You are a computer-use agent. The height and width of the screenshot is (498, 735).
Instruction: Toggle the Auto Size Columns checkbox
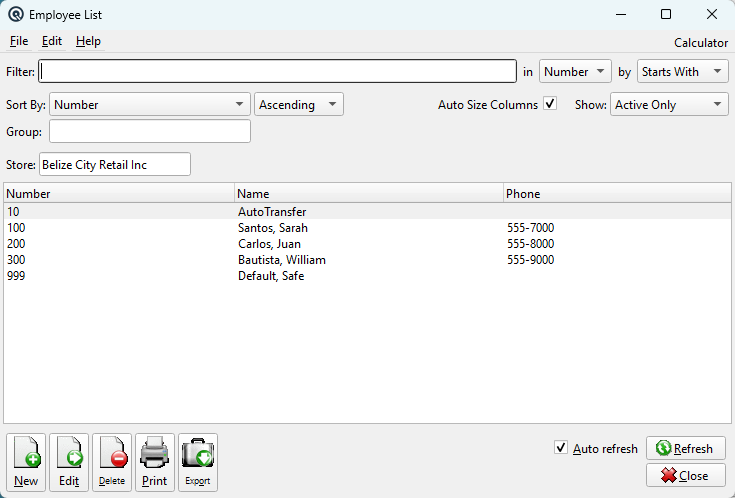[x=550, y=104]
